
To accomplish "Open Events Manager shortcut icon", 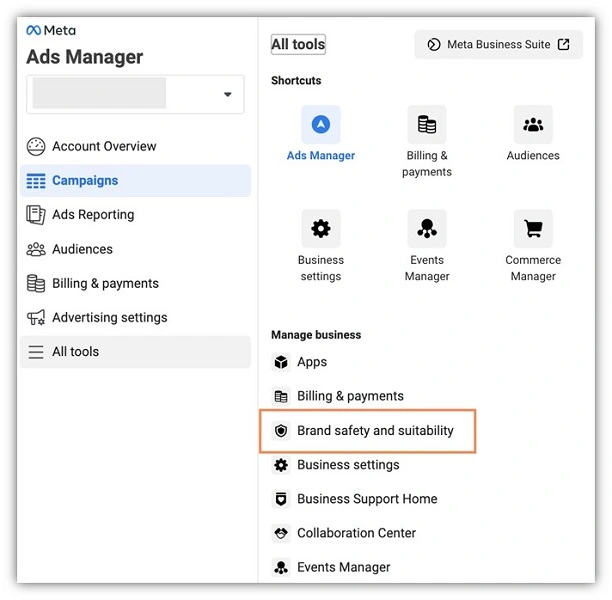I will [427, 229].
